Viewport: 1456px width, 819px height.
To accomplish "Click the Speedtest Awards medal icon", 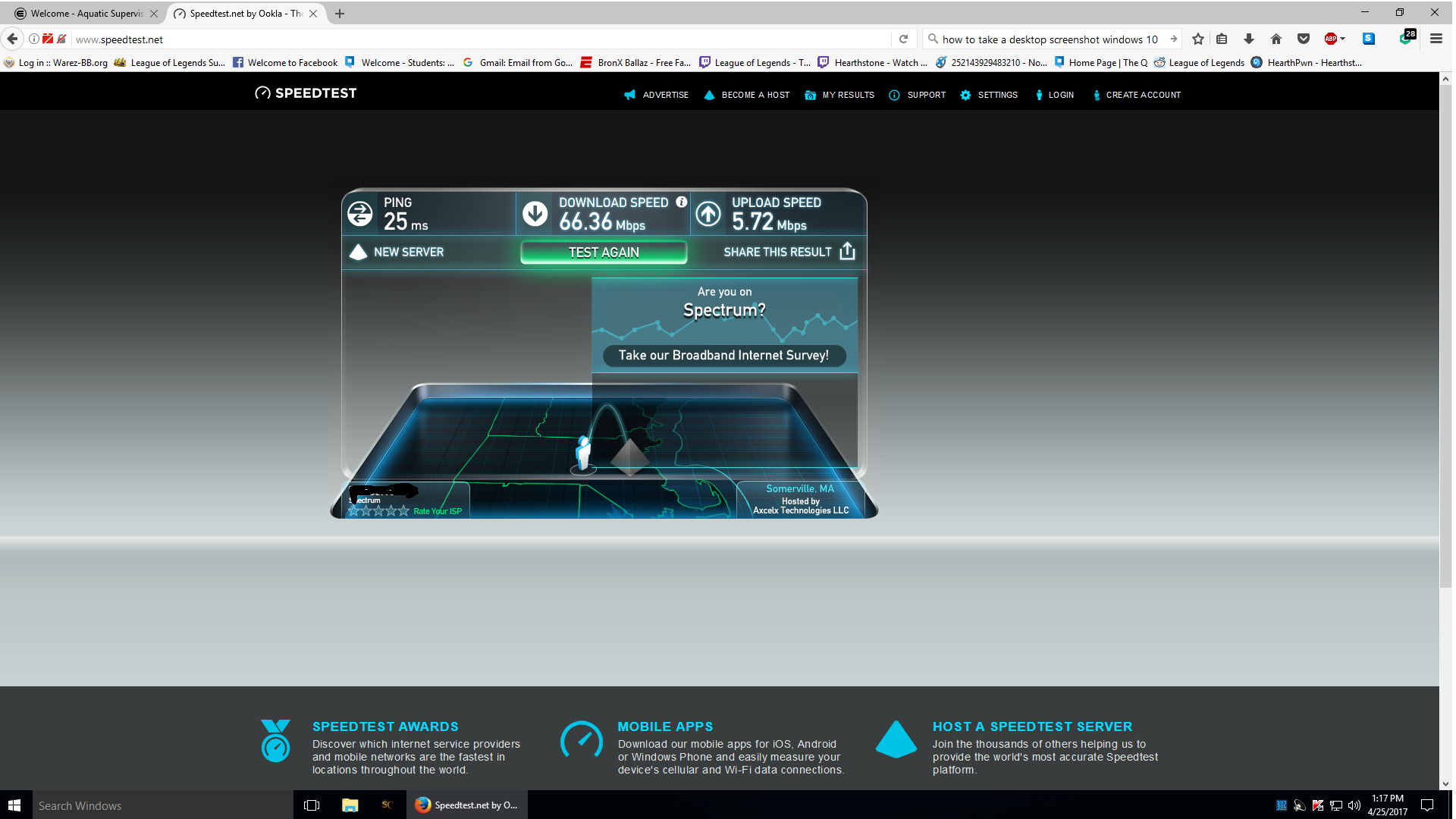I will point(275,741).
